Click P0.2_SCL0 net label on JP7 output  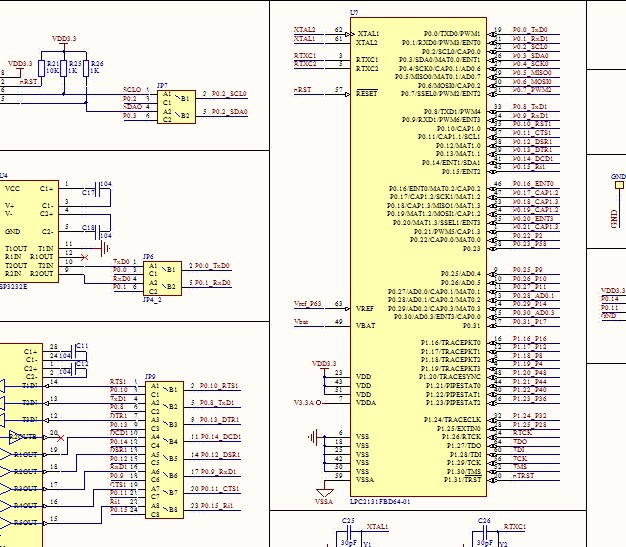coord(229,93)
